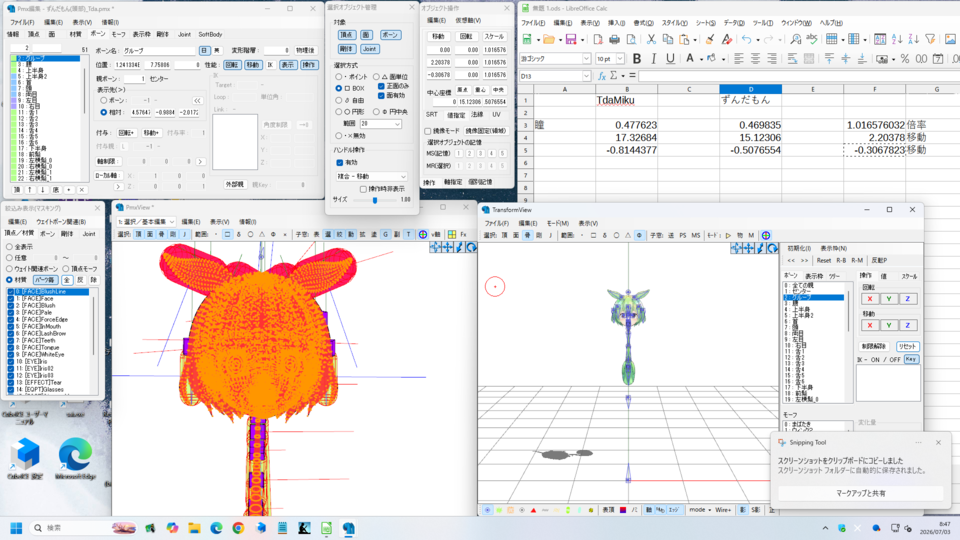Click the Sort Ascending icon
The image size is (960, 540).
click(897, 39)
